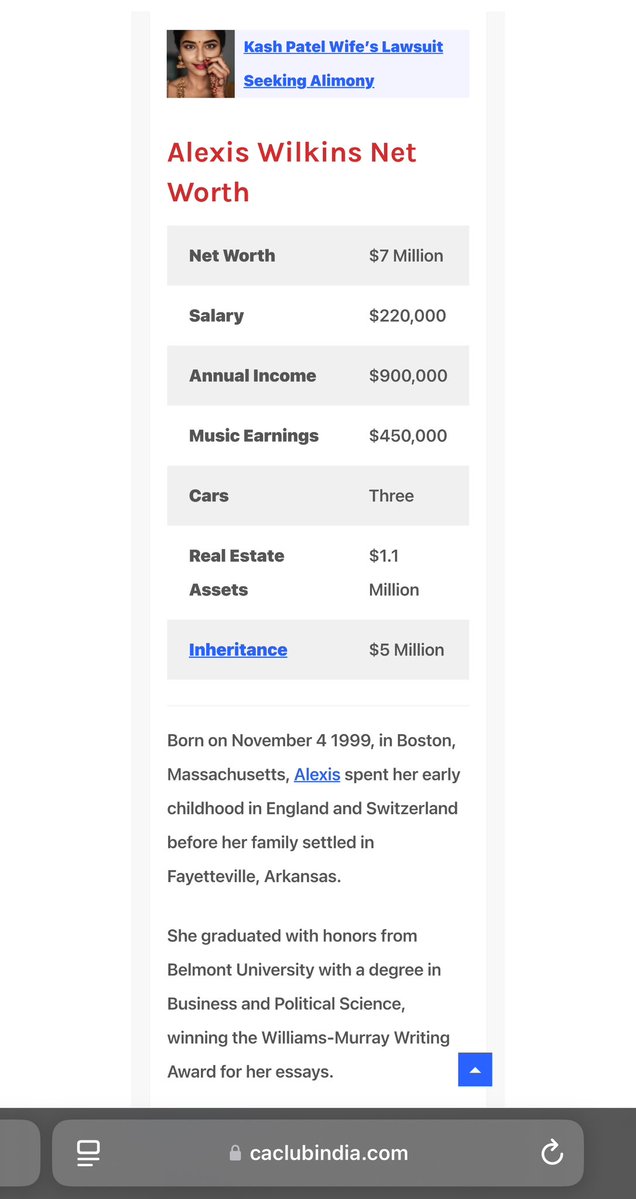The width and height of the screenshot is (636, 1199).
Task: Tap the $220,000 salary value
Action: 407,316
